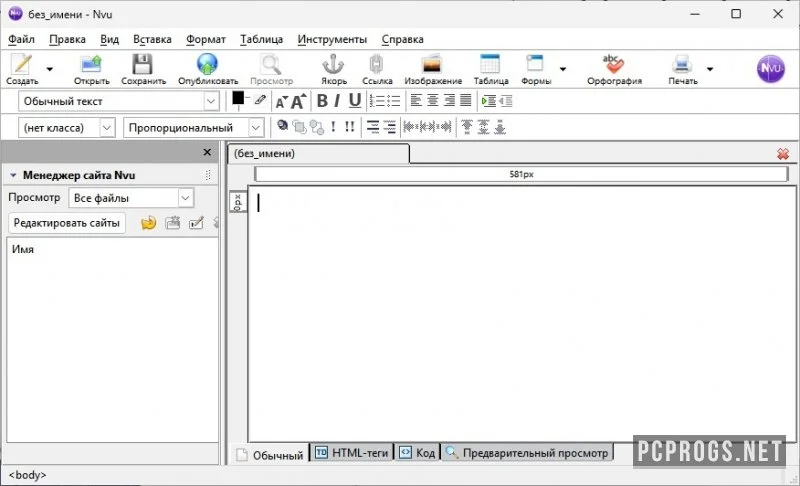The height and width of the screenshot is (486, 800).
Task: Close the site manager sidebar
Action: pyautogui.click(x=207, y=152)
